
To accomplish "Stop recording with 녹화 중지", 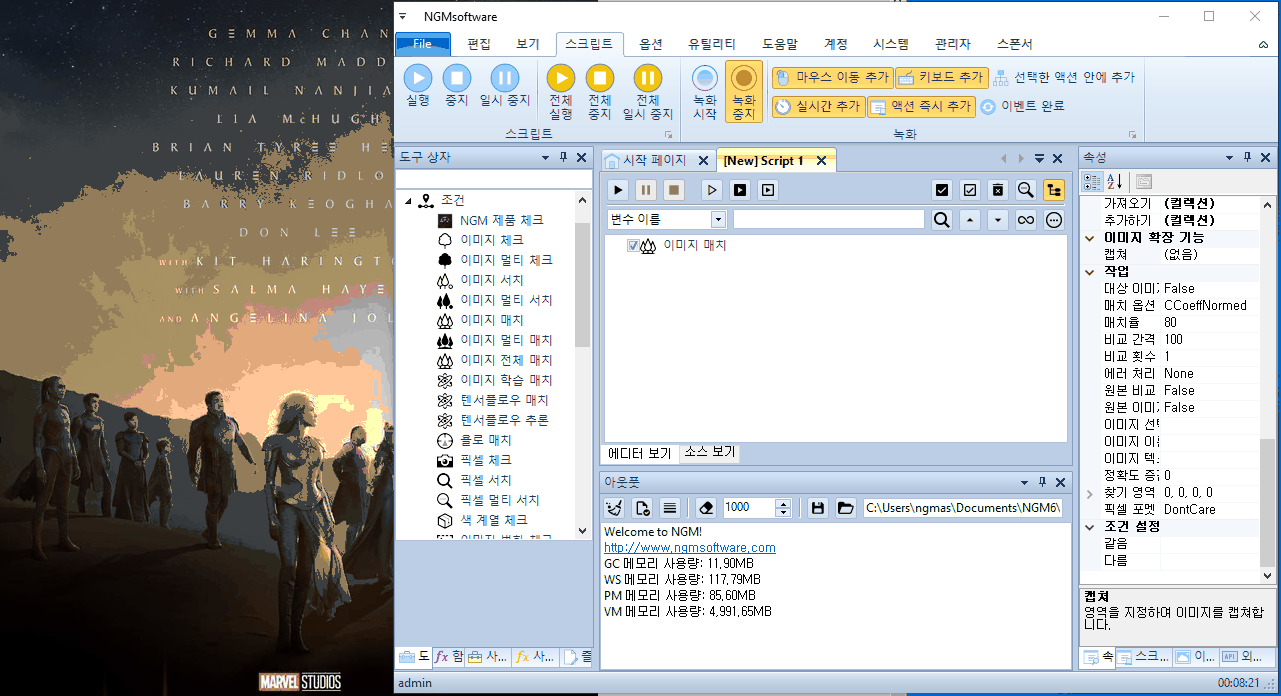I will pos(743,92).
